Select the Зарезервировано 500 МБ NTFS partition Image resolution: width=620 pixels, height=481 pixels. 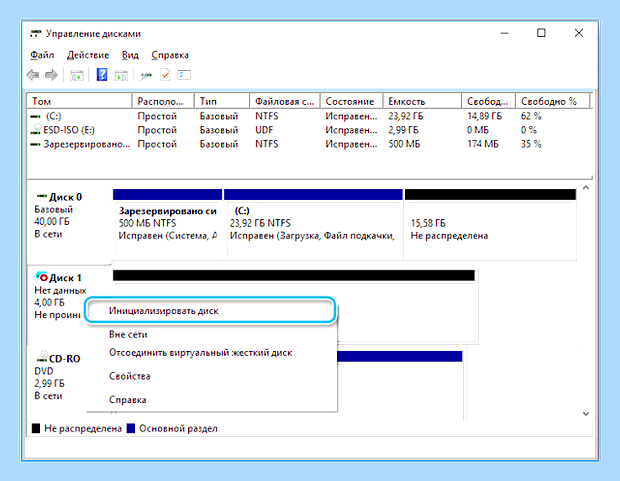168,224
